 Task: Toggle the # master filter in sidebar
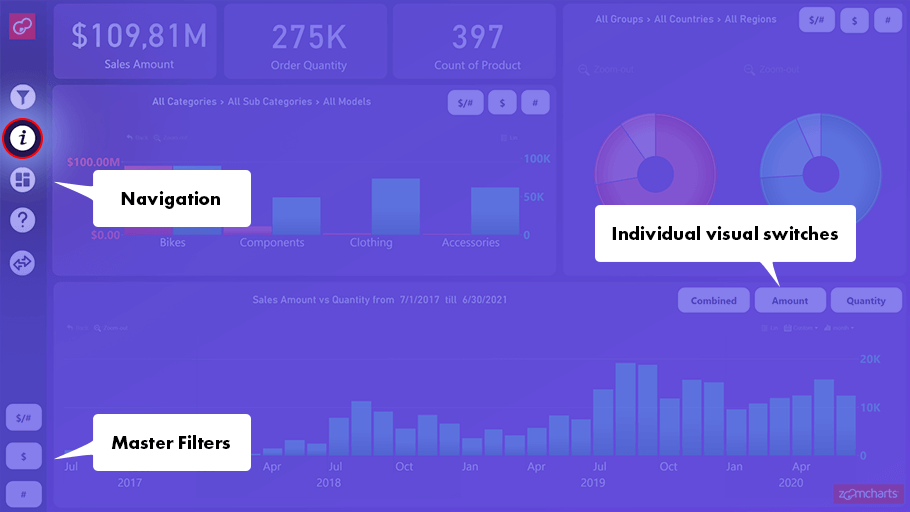[x=24, y=494]
